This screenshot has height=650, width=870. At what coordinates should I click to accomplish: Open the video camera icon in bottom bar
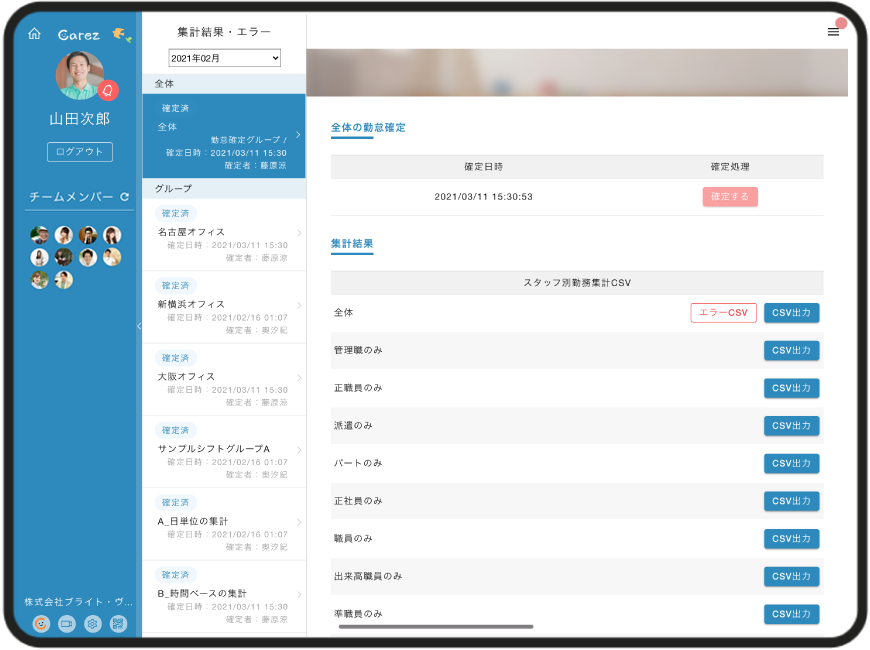point(66,623)
